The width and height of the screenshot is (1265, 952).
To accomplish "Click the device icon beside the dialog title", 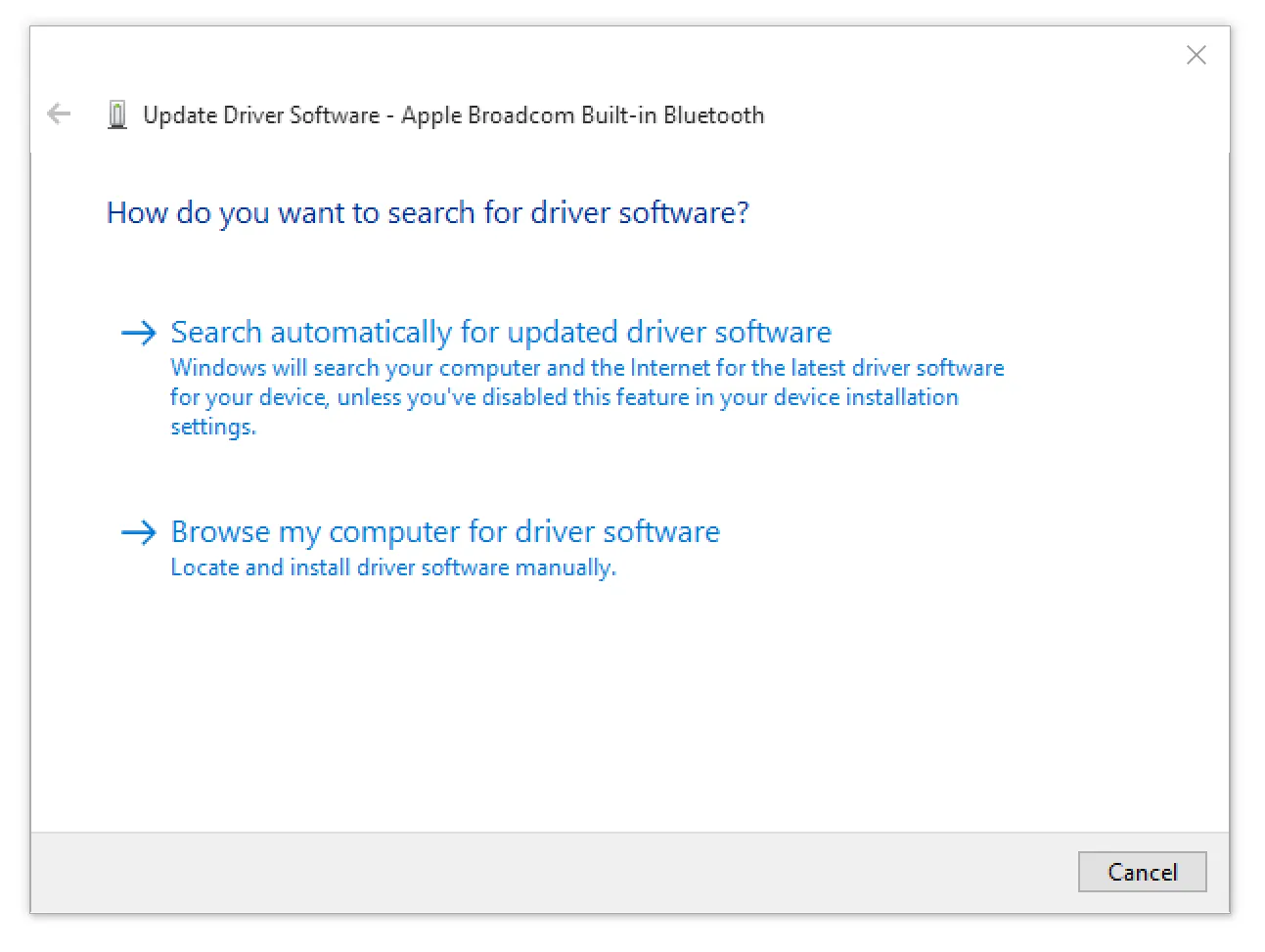I will click(117, 115).
